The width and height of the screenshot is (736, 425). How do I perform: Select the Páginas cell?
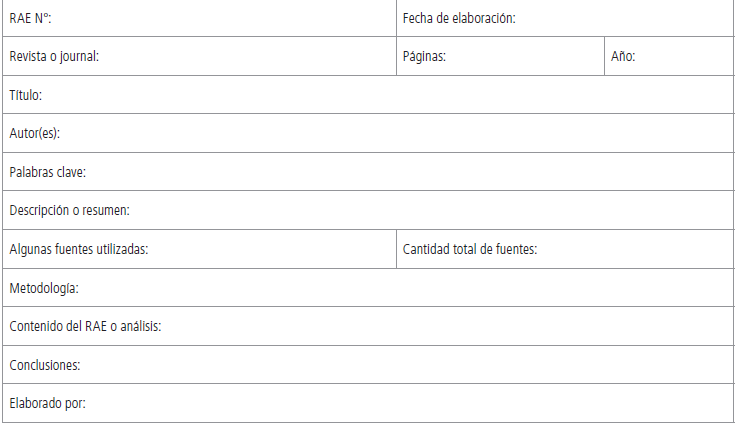tap(520, 57)
